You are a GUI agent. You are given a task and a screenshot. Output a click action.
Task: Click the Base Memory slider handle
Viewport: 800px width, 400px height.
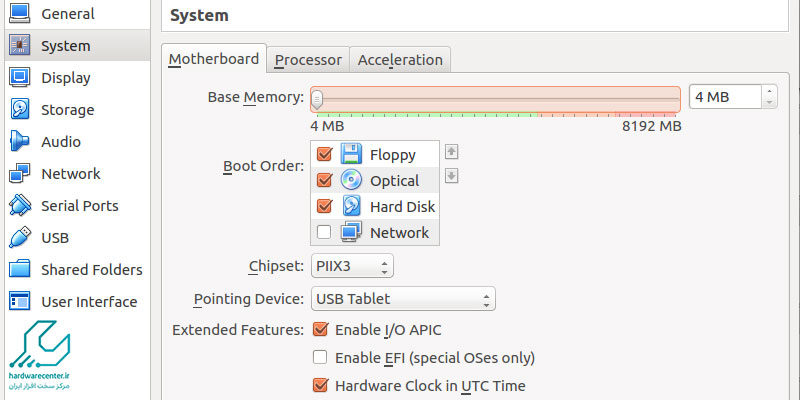click(x=317, y=98)
